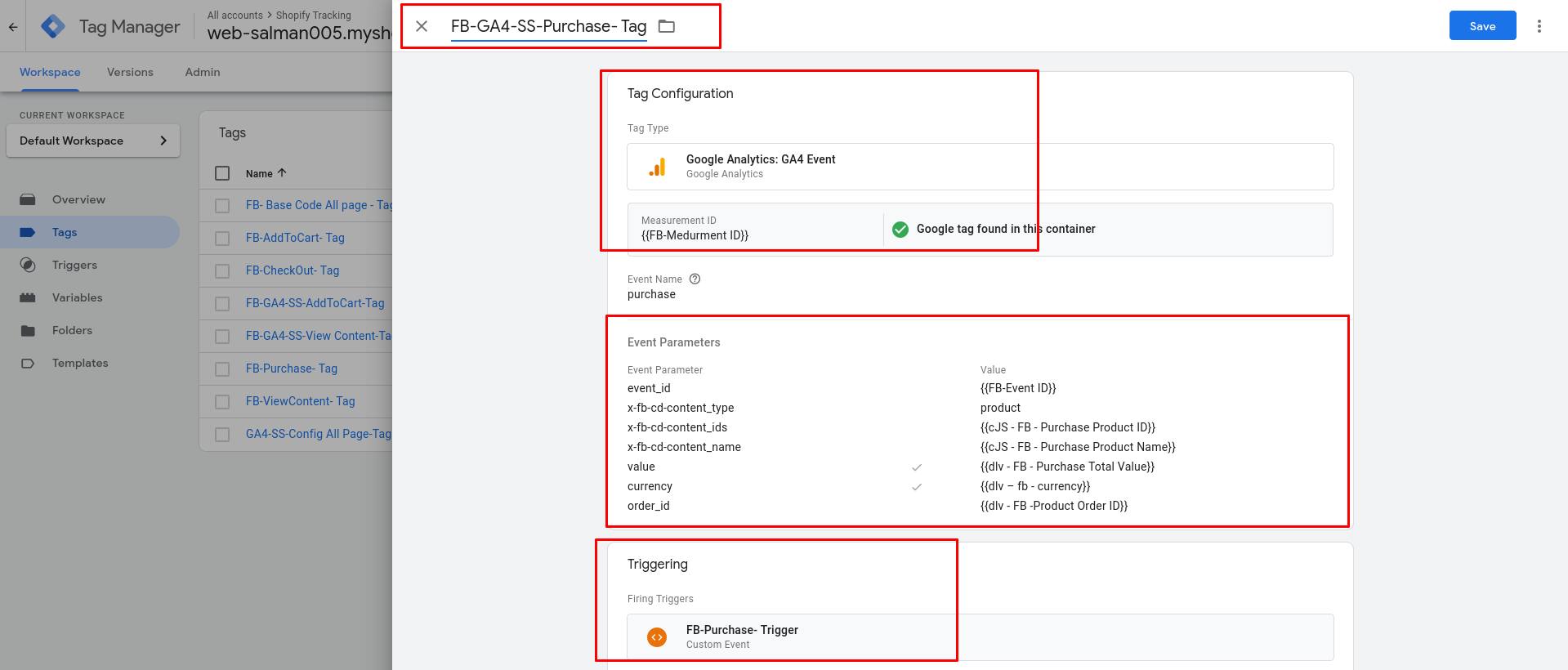Click the back arrow in header
The image size is (1568, 670).
13,26
